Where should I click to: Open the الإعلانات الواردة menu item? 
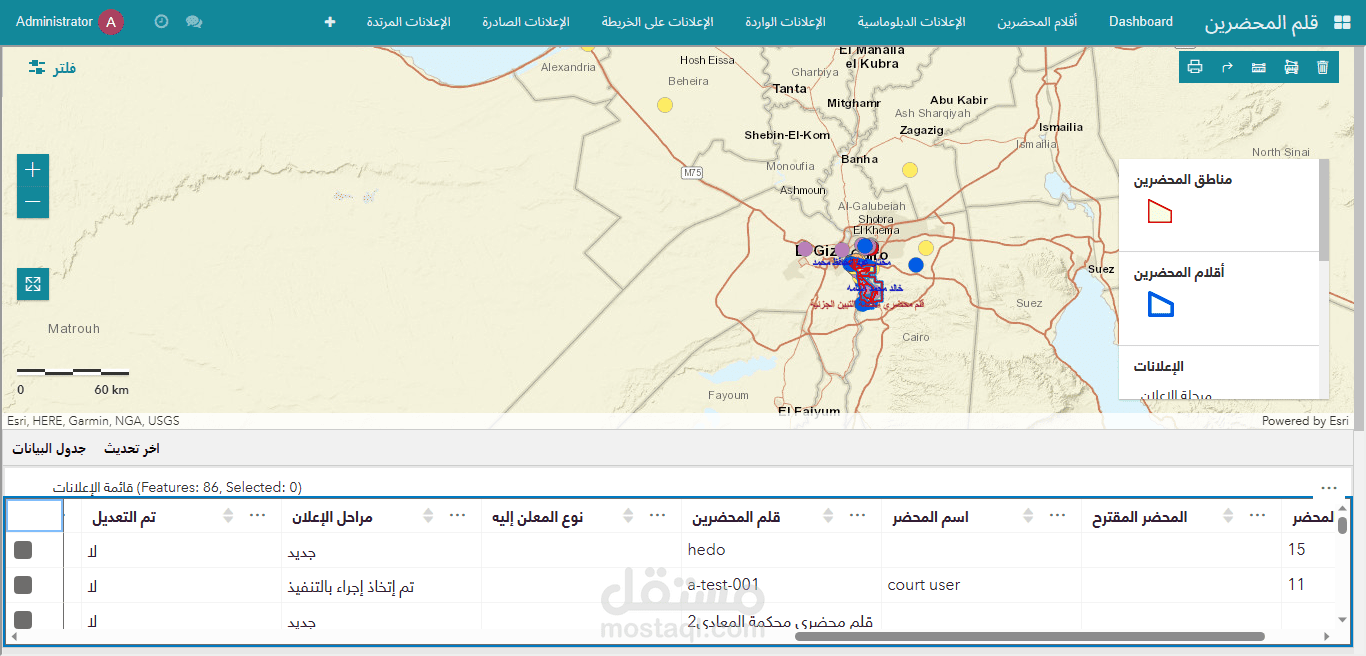(x=785, y=21)
